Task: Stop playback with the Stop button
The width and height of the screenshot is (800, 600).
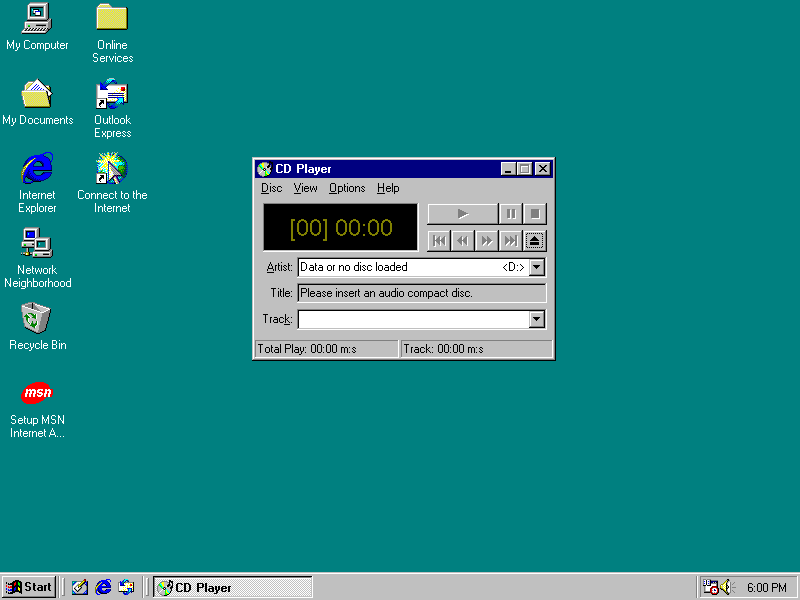Action: pyautogui.click(x=535, y=214)
